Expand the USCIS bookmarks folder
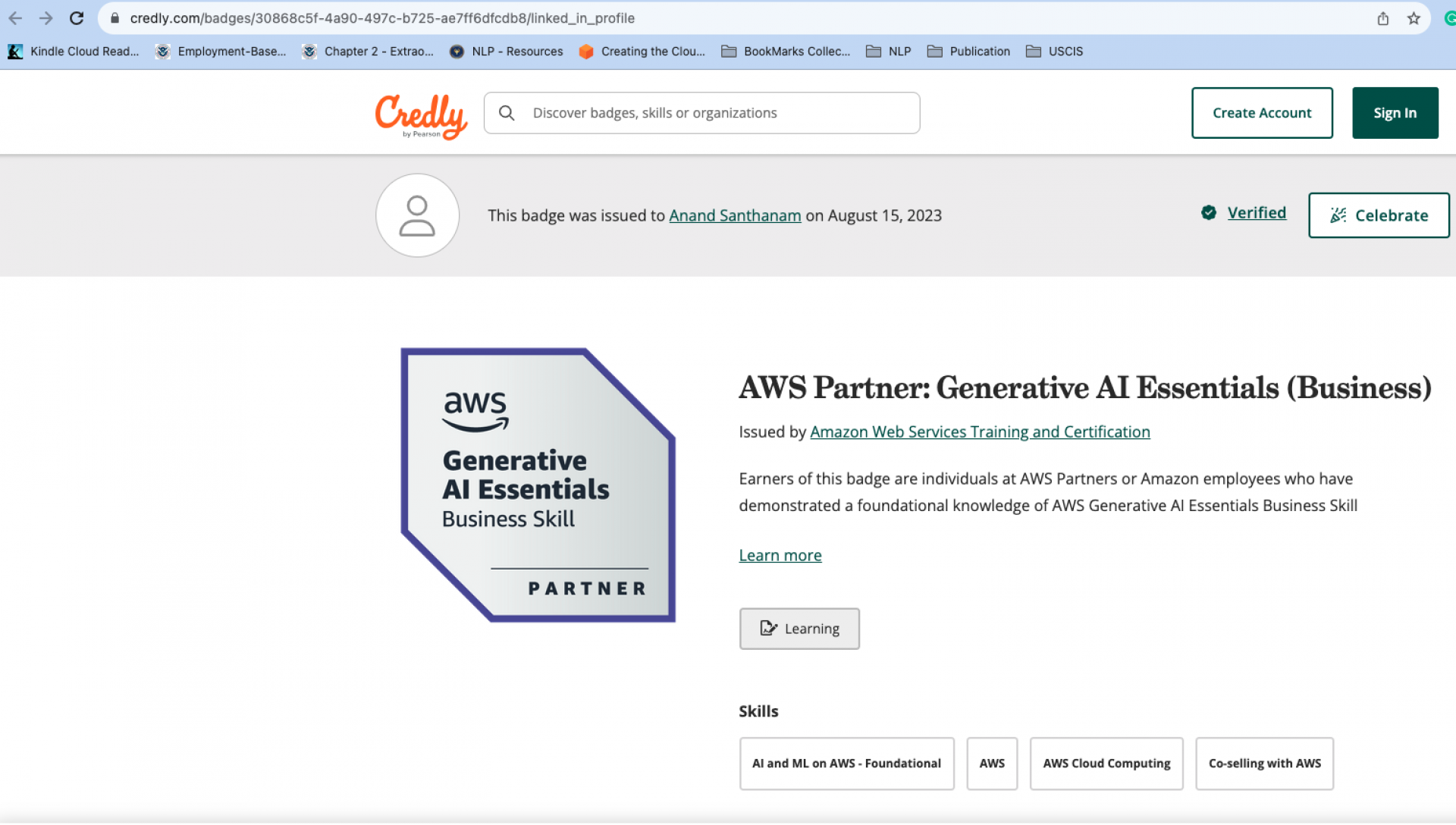Image resolution: width=1456 pixels, height=825 pixels. (1055, 51)
